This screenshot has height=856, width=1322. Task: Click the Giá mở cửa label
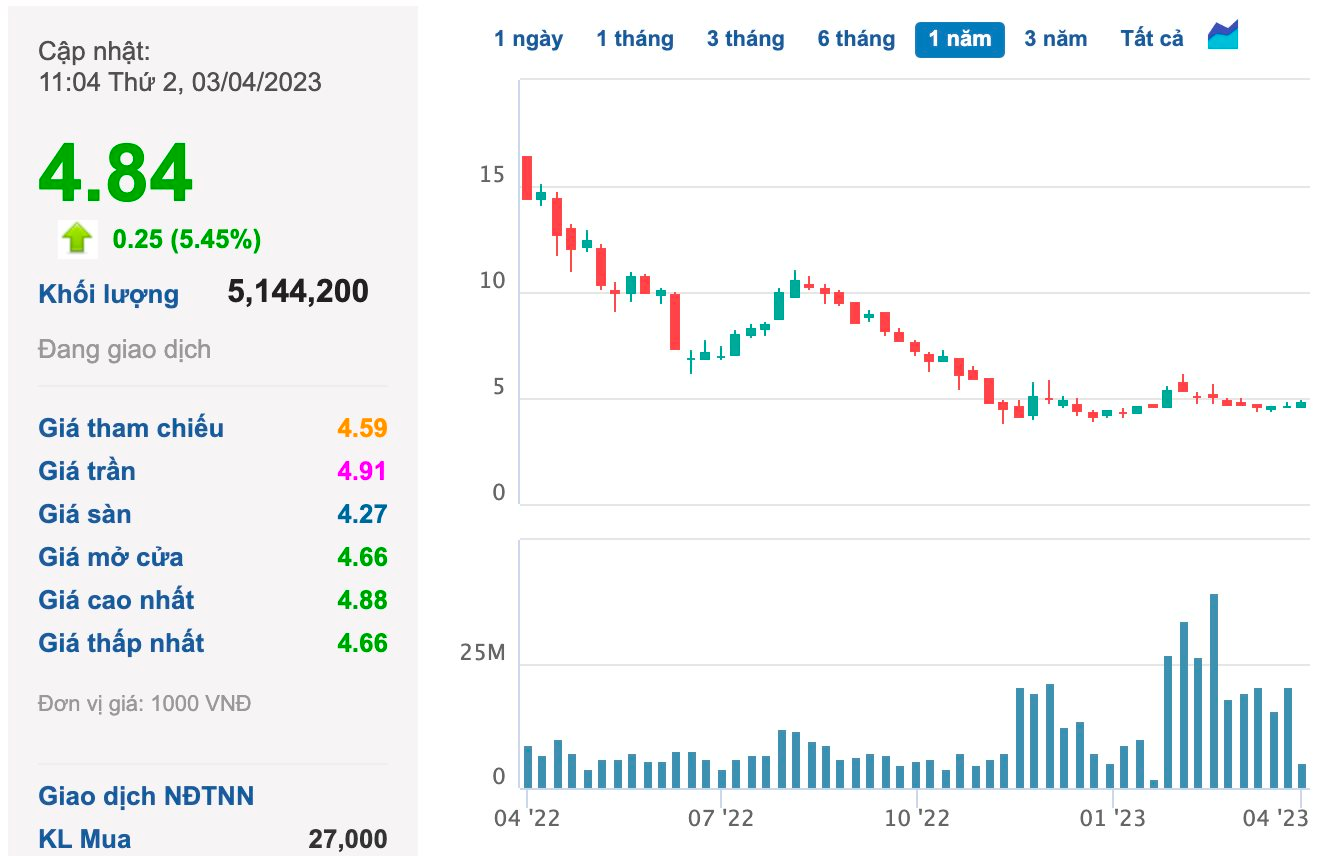click(111, 557)
